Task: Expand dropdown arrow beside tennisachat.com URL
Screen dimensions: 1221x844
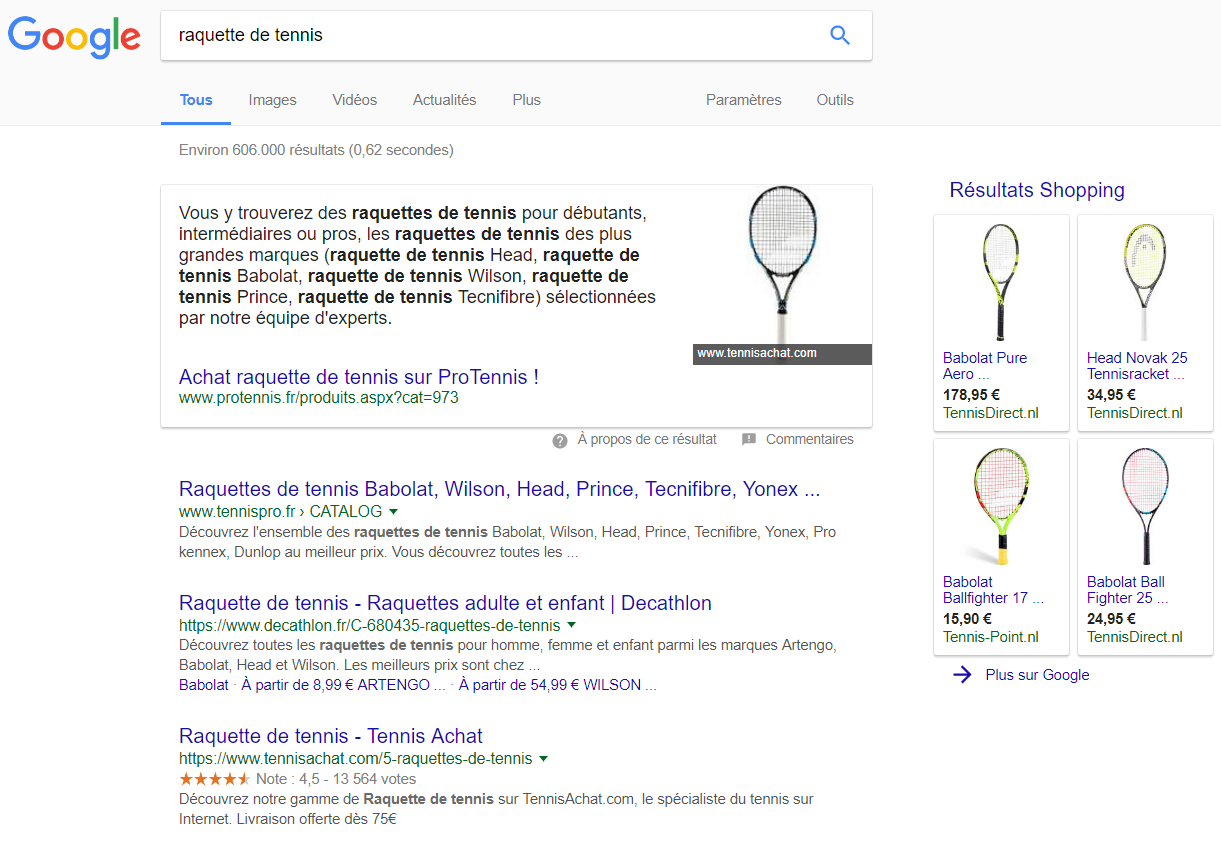Action: tap(543, 759)
